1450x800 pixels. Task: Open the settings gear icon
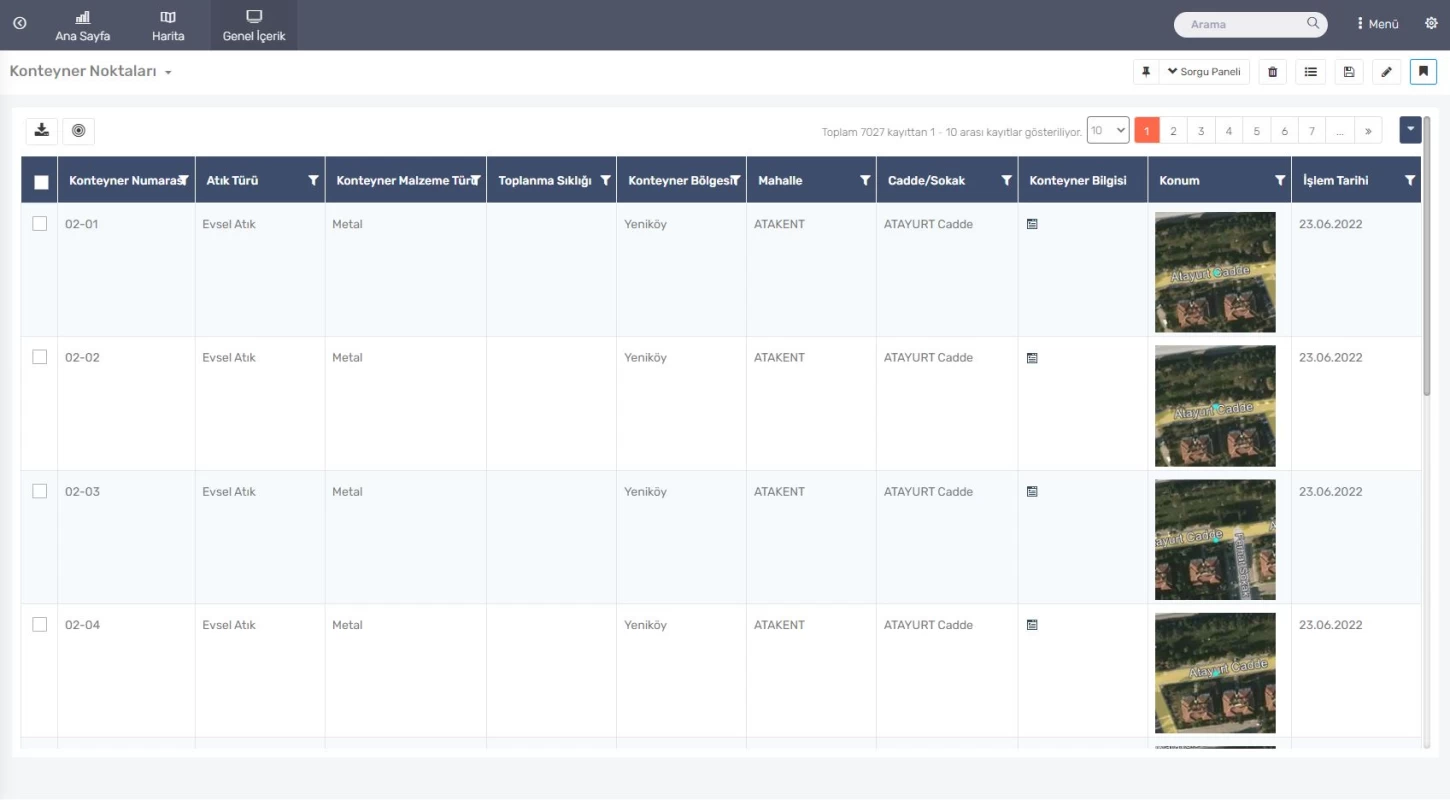point(1431,23)
